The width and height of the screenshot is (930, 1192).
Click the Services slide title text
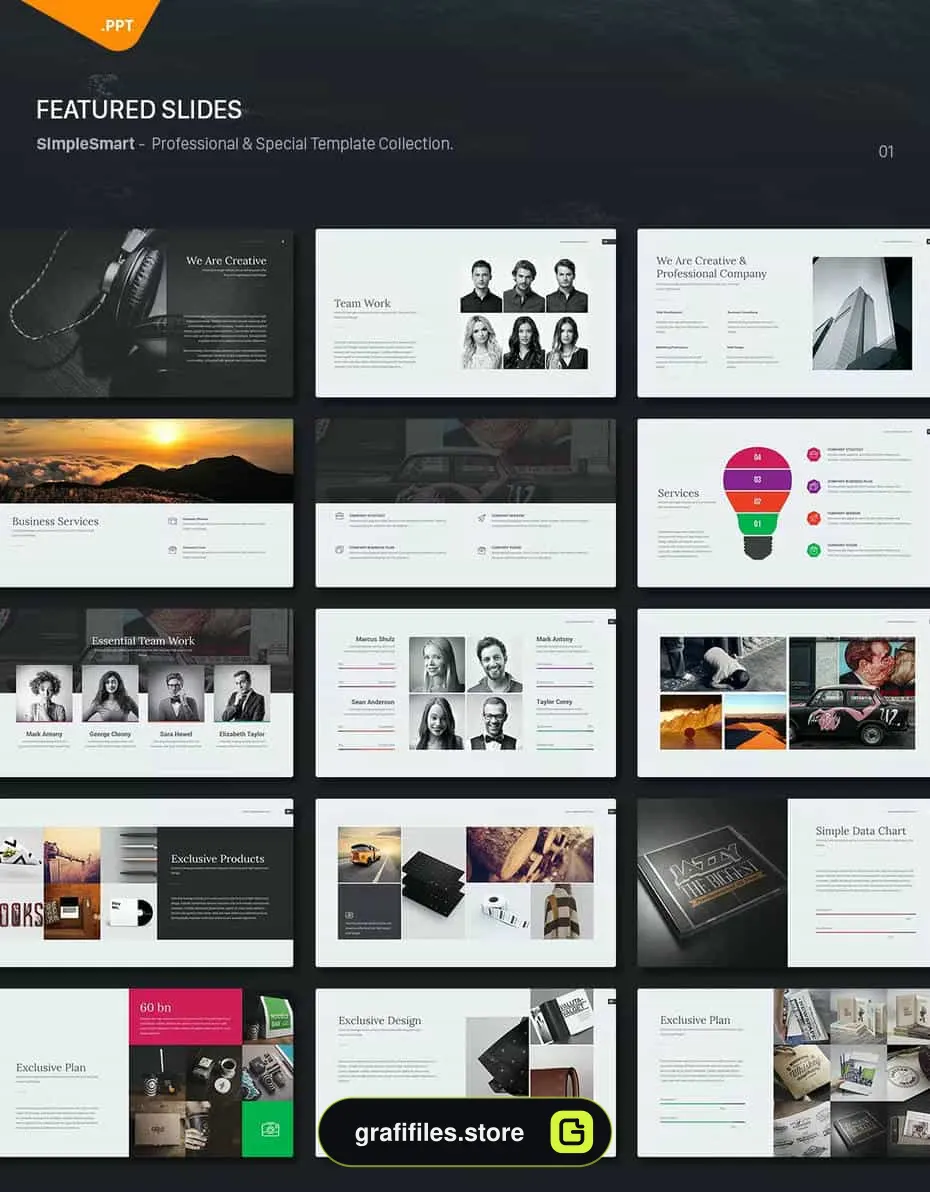click(678, 493)
